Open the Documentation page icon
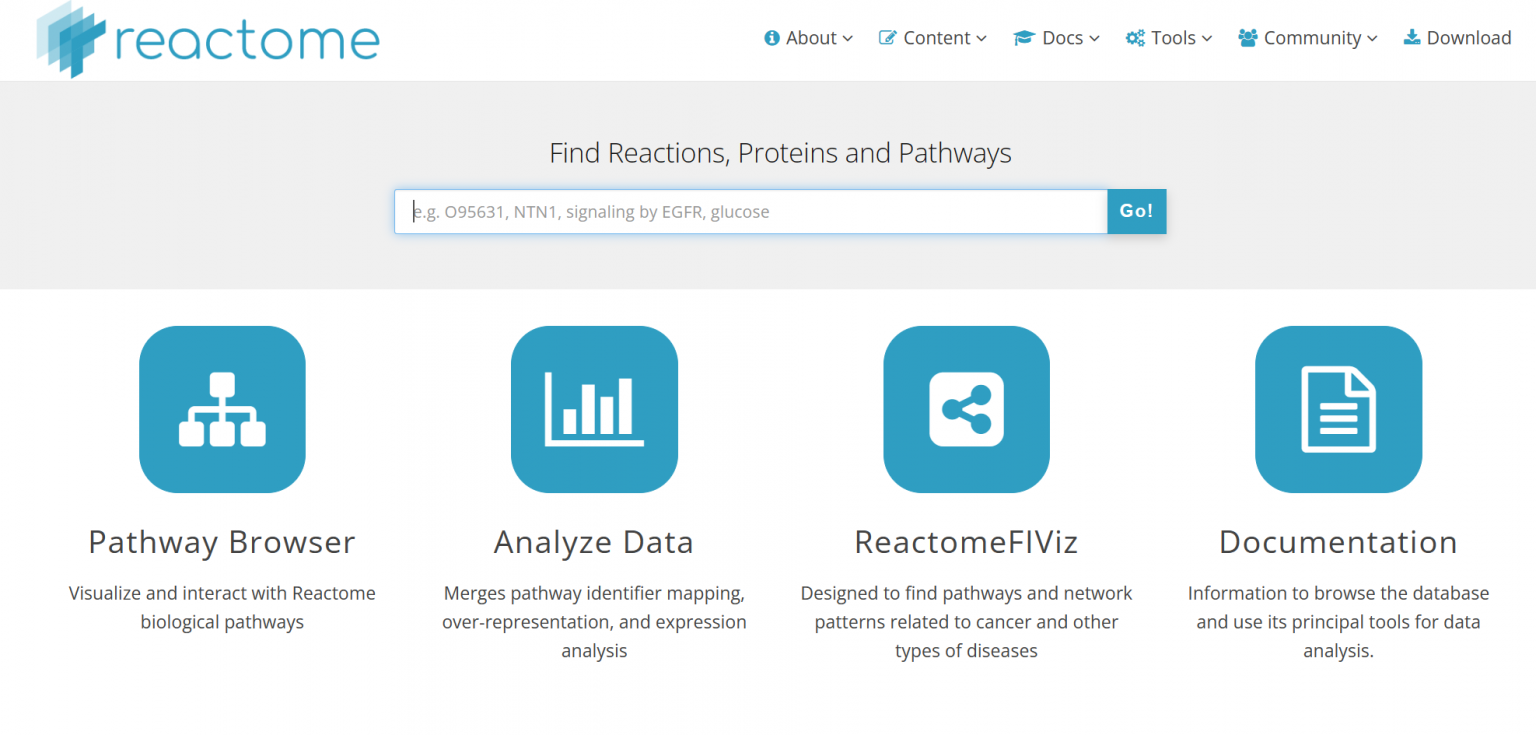Viewport: 1536px width, 735px height. pos(1338,409)
